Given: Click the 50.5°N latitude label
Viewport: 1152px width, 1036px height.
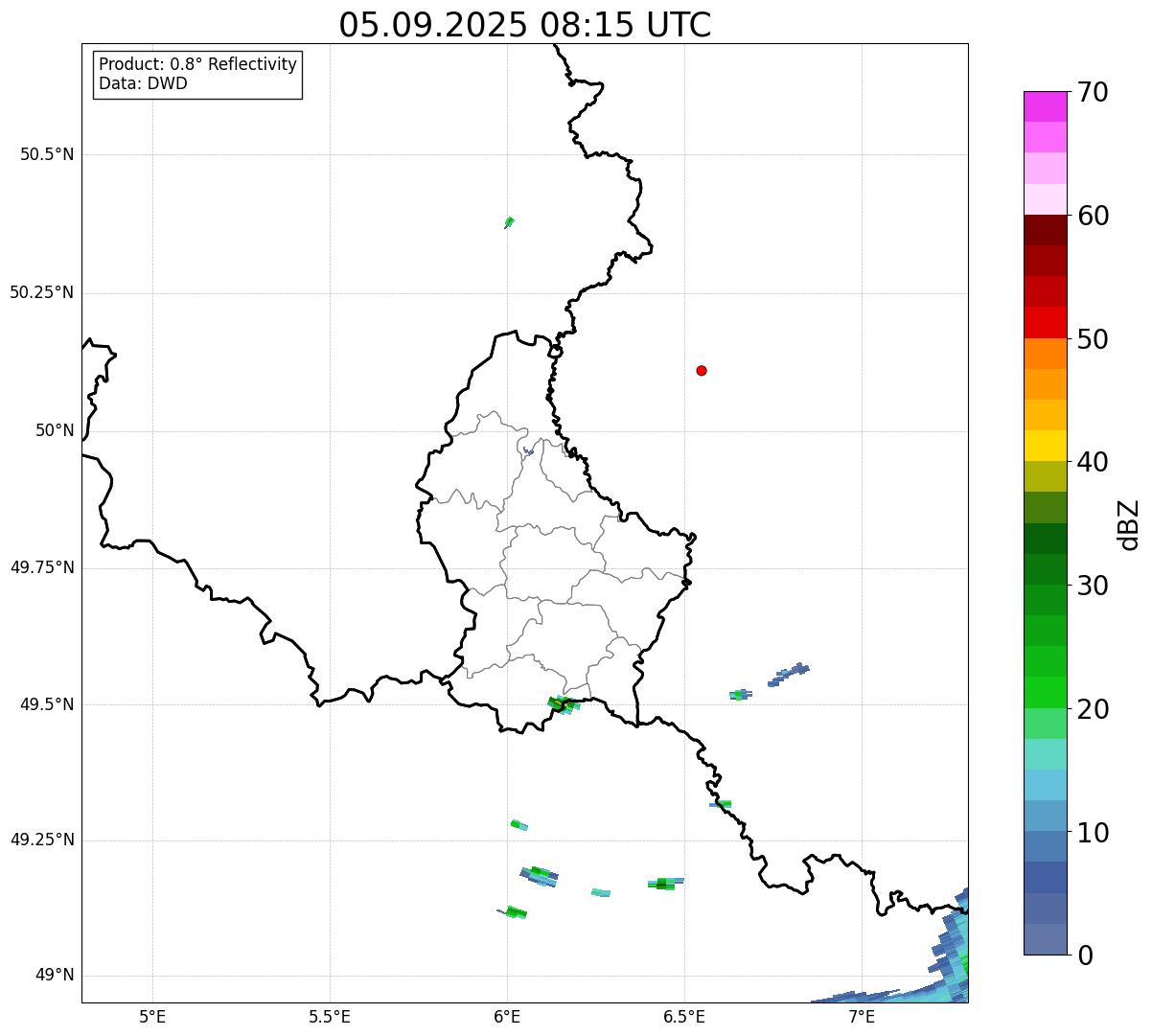Looking at the screenshot, I should [47, 154].
